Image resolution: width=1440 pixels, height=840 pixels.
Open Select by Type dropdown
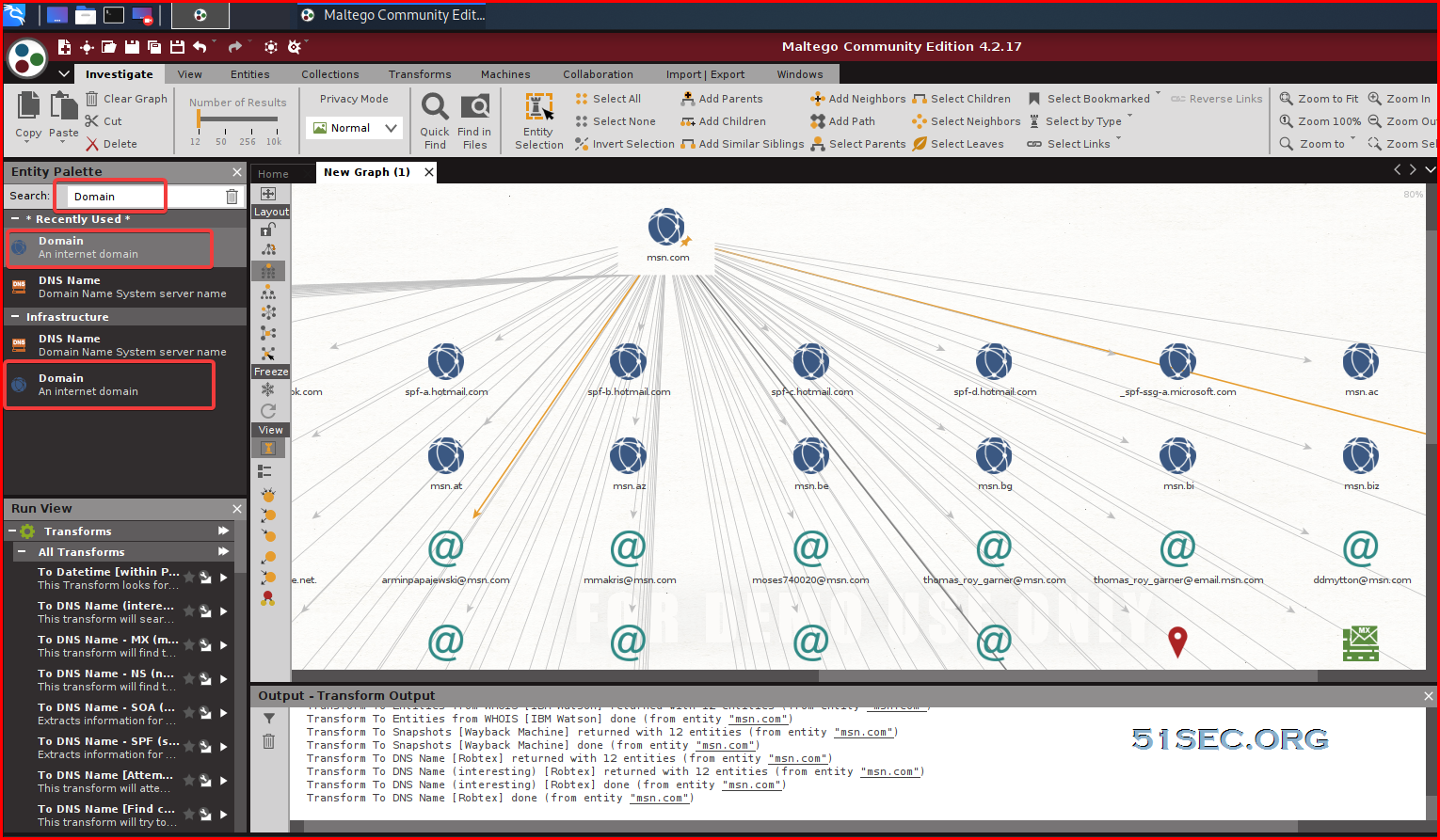pos(1082,121)
